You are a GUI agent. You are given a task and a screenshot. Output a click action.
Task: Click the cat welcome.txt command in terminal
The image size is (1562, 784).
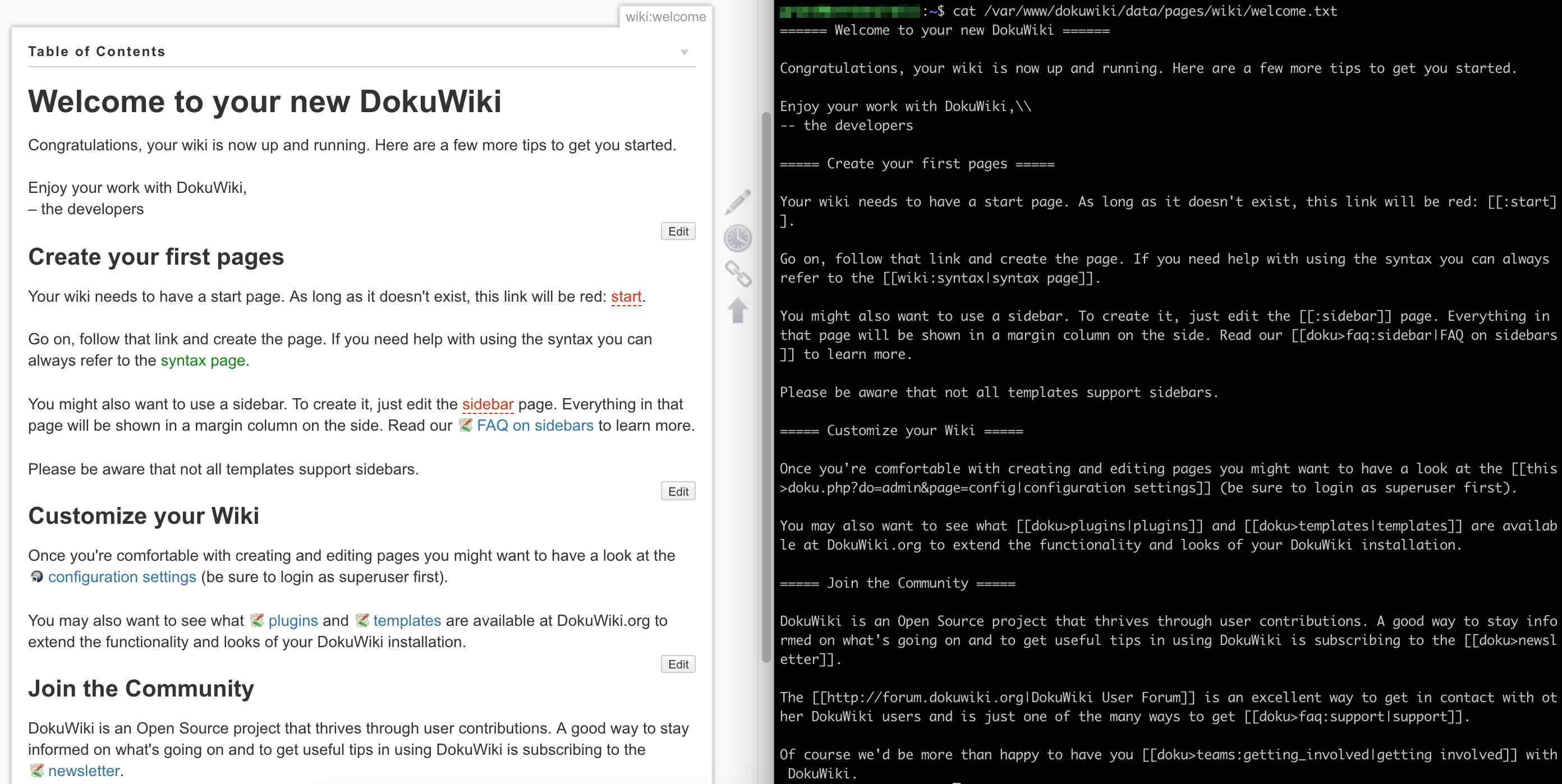pyautogui.click(x=1145, y=11)
